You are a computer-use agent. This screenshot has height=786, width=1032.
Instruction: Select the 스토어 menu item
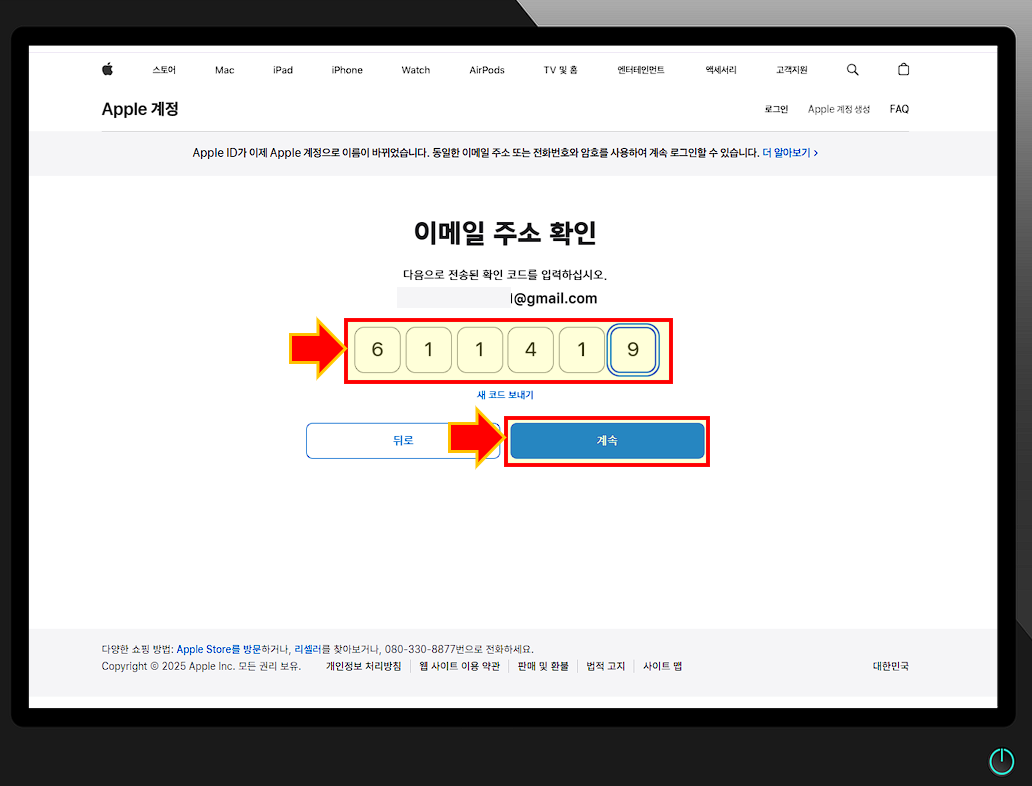coord(163,69)
